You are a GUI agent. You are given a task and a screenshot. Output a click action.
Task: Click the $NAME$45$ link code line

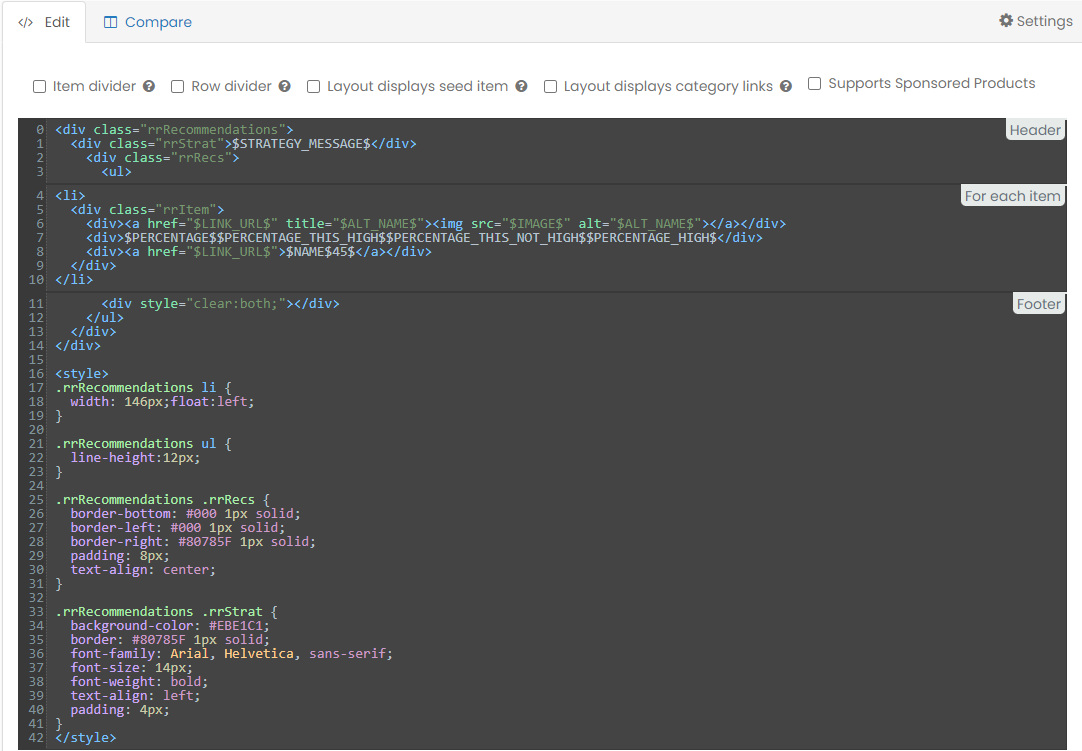259,251
